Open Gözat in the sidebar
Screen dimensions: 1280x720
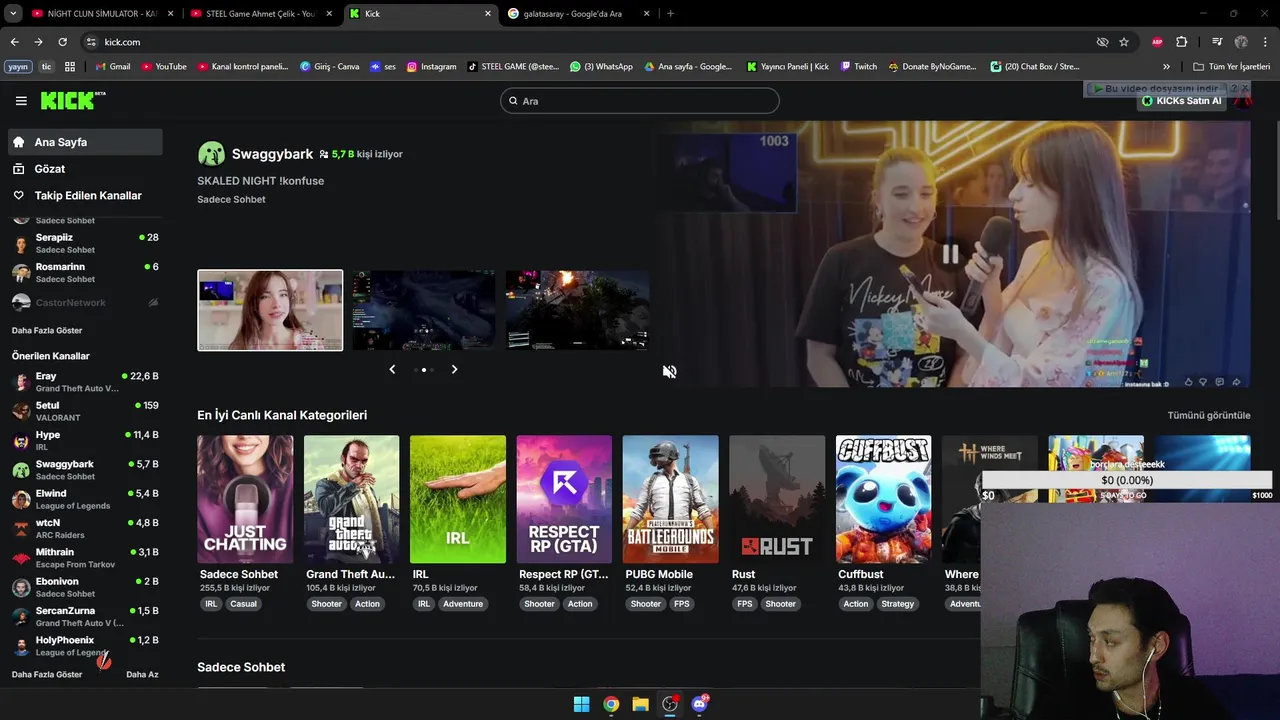[x=85, y=169]
